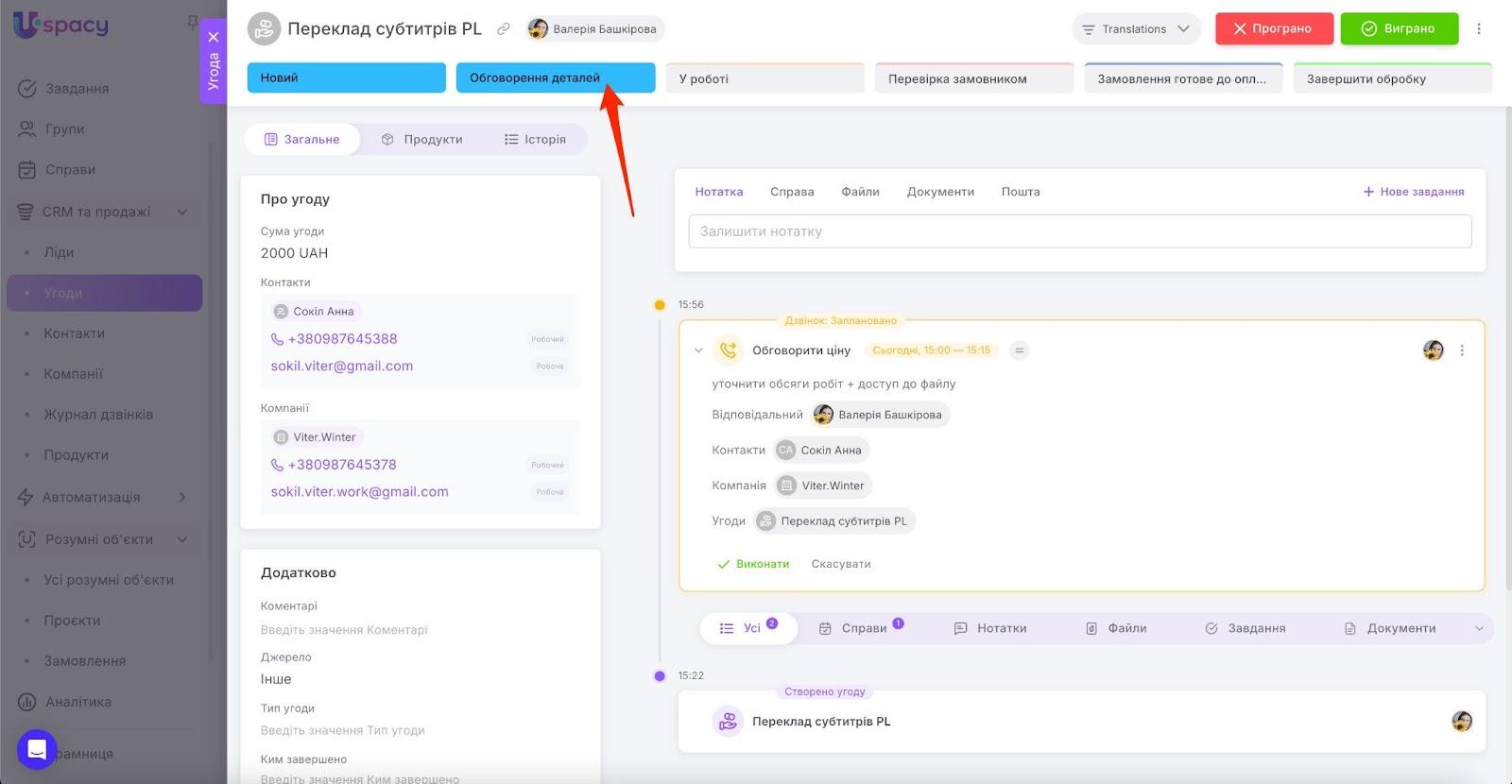1512x784 pixels.
Task: Open the Translations funnel dropdown
Action: [1136, 29]
